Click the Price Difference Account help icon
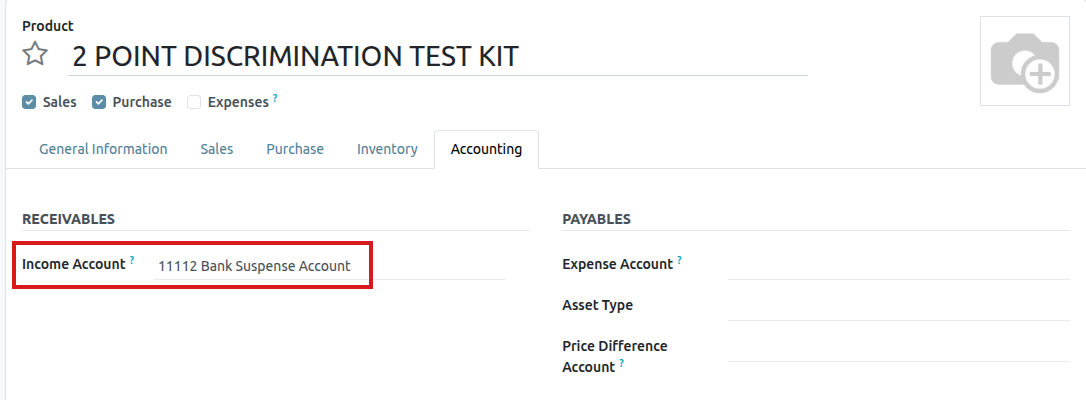Viewport: 1086px width, 400px height. pos(622,363)
